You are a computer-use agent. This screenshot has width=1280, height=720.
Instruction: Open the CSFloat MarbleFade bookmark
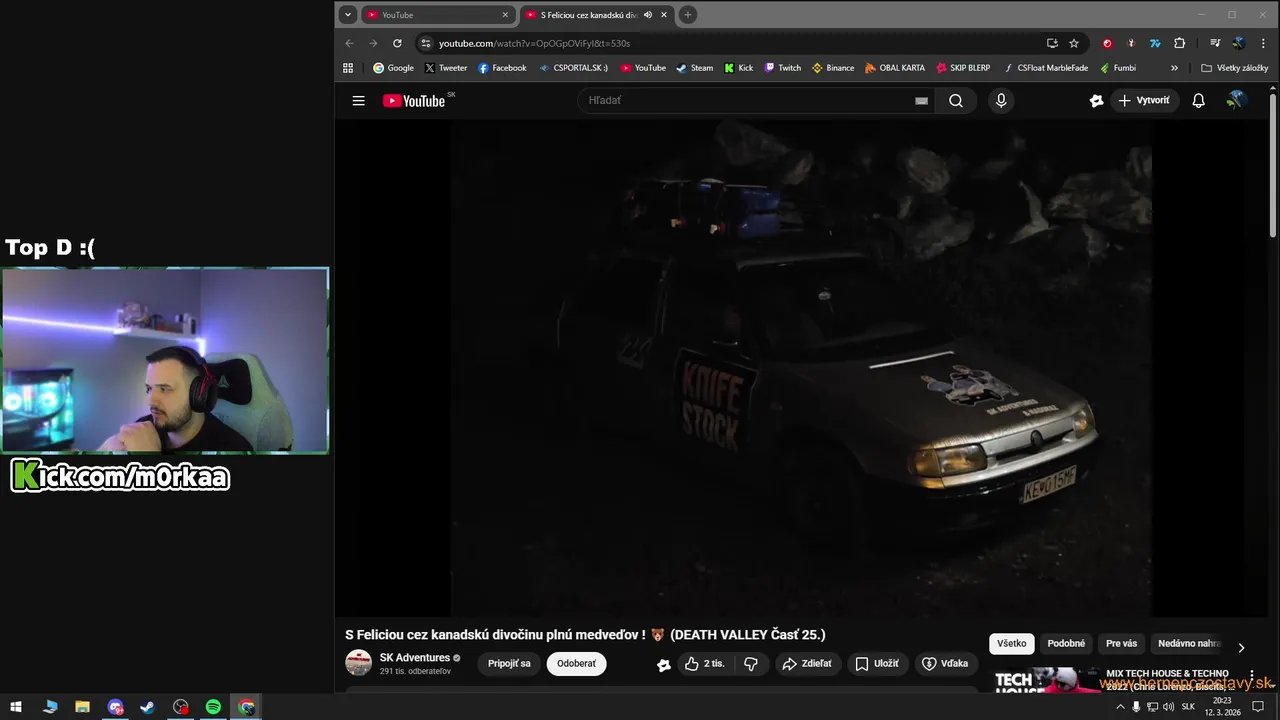(1045, 68)
